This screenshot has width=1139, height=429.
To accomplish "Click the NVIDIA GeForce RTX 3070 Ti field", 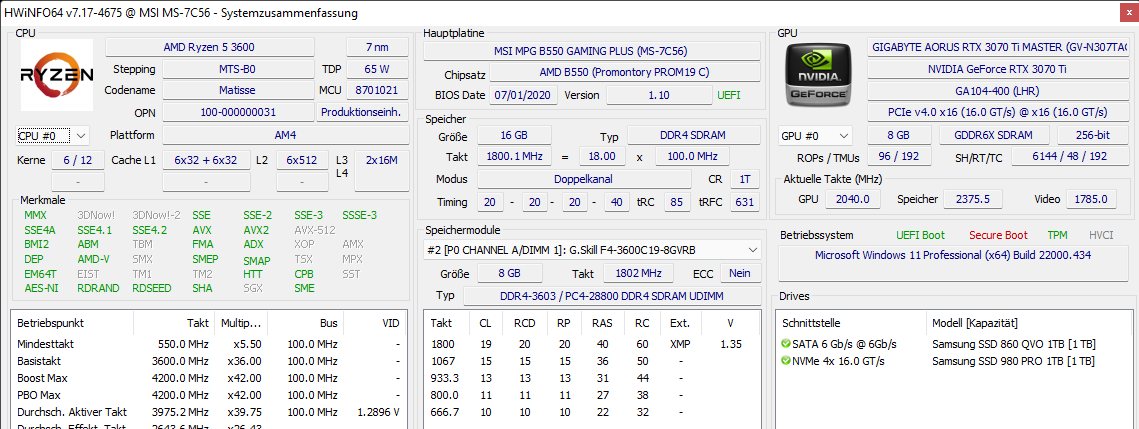I will [x=998, y=70].
